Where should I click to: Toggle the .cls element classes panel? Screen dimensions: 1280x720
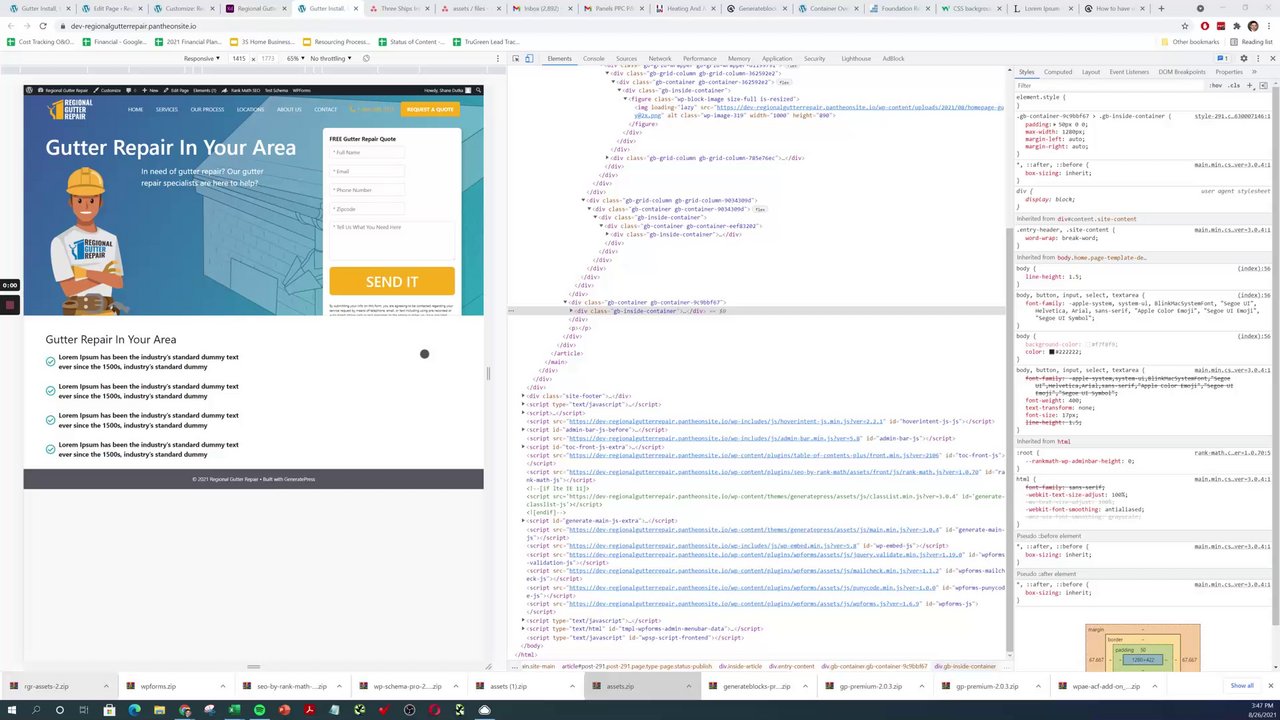click(x=1234, y=86)
